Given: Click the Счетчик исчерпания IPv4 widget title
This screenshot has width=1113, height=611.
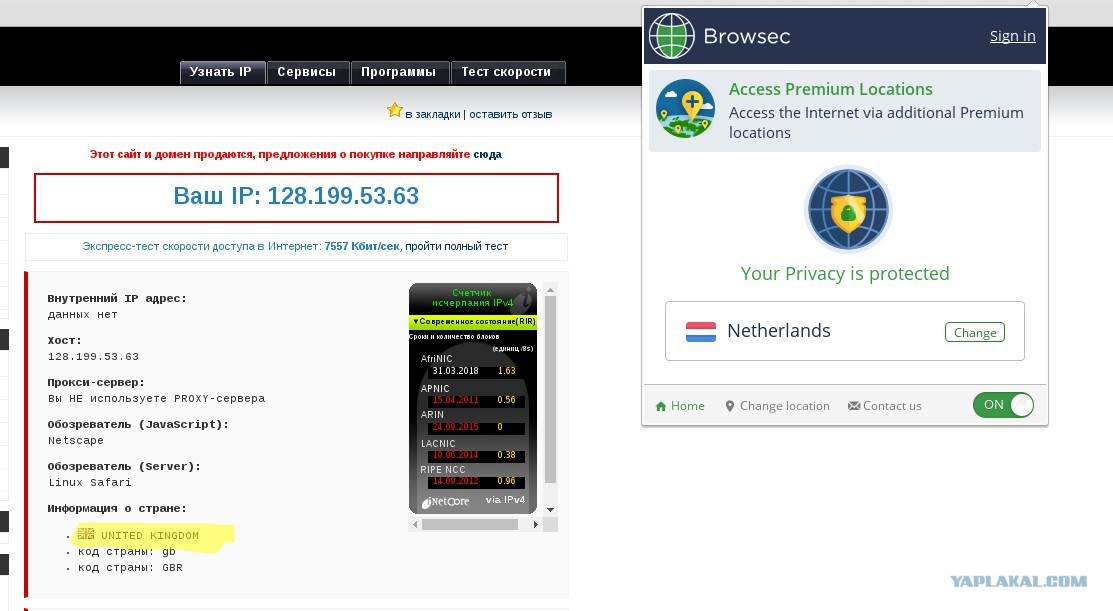Looking at the screenshot, I should click(x=472, y=297).
